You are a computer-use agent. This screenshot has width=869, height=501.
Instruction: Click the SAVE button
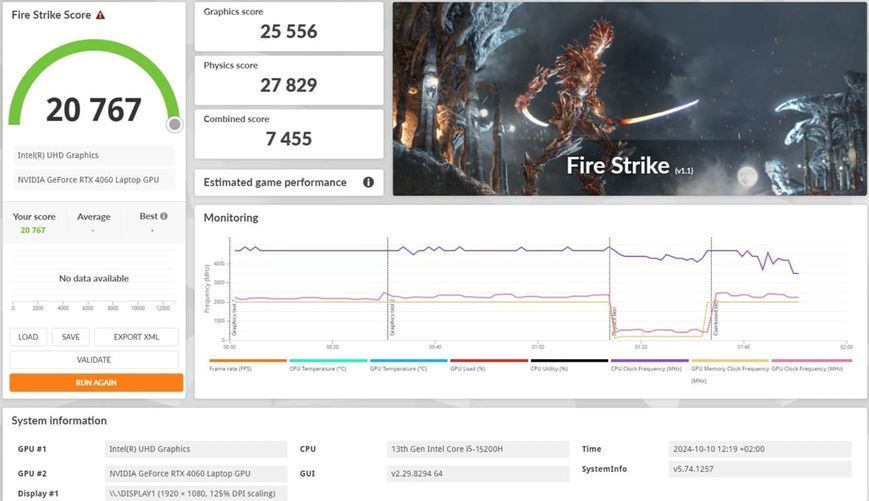tap(71, 337)
